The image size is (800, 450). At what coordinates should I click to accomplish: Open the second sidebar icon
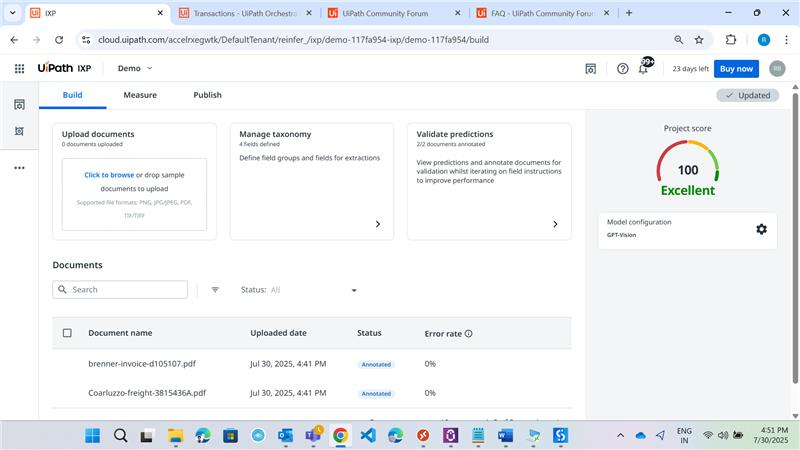point(19,131)
